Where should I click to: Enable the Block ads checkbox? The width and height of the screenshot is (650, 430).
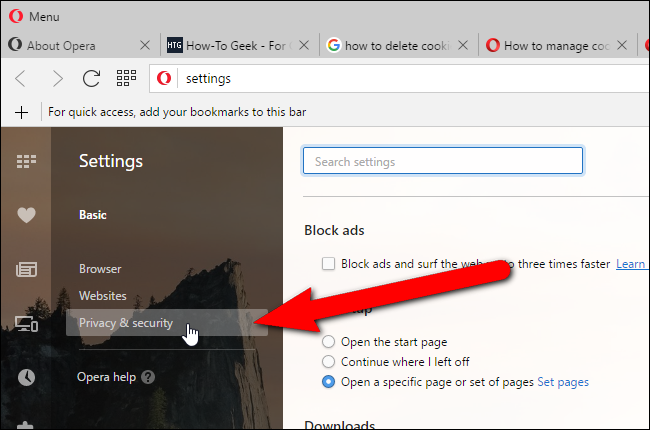[328, 264]
